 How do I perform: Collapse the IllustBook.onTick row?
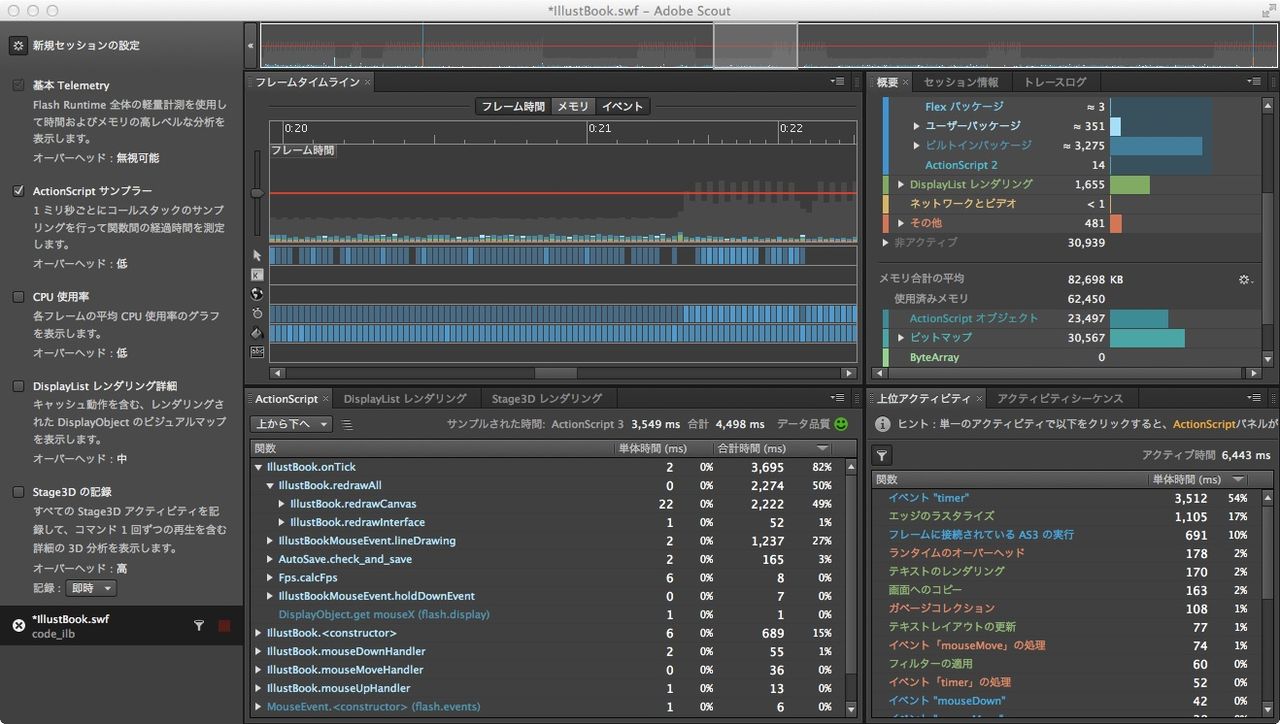pyautogui.click(x=259, y=467)
